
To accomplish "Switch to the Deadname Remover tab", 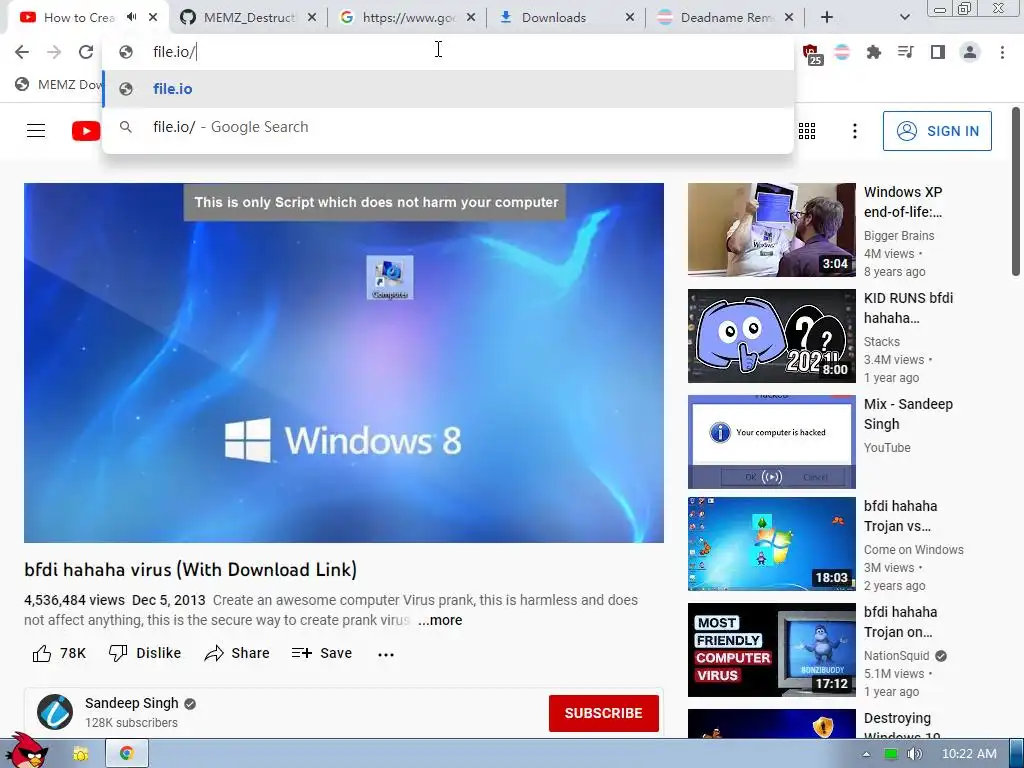I will click(x=724, y=17).
